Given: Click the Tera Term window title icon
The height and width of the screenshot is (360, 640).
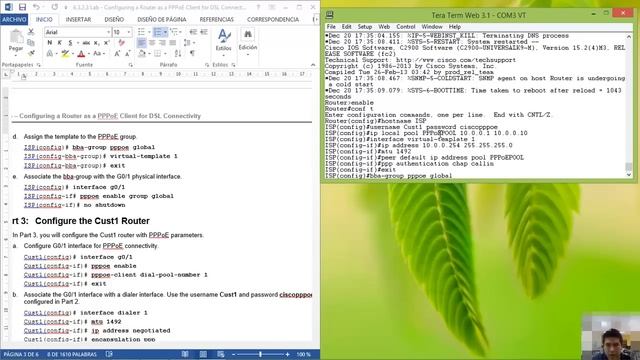Looking at the screenshot, I should [x=329, y=15].
